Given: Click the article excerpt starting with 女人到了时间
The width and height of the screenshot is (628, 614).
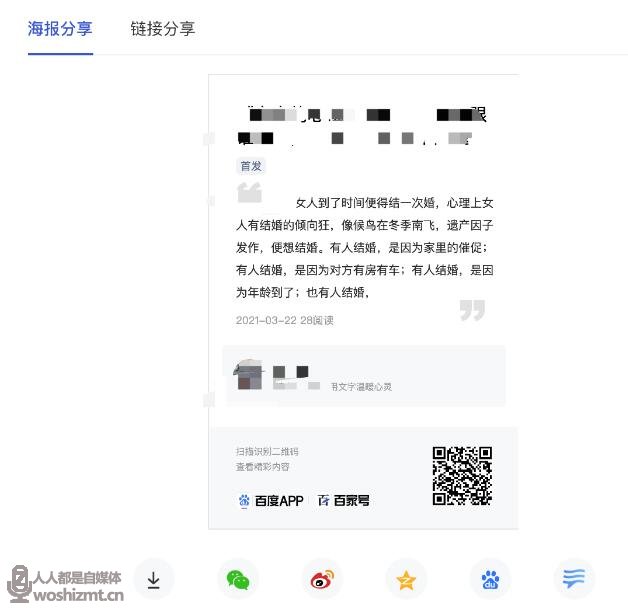Looking at the screenshot, I should pyautogui.click(x=364, y=248).
